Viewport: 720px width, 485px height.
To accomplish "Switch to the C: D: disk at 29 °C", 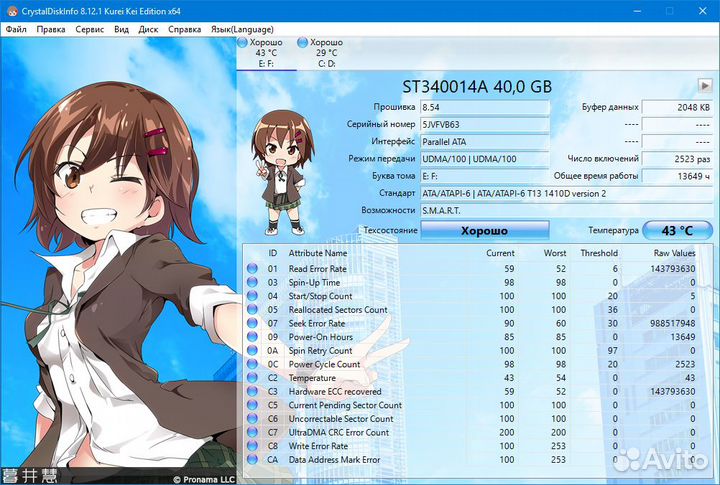I will pos(326,54).
